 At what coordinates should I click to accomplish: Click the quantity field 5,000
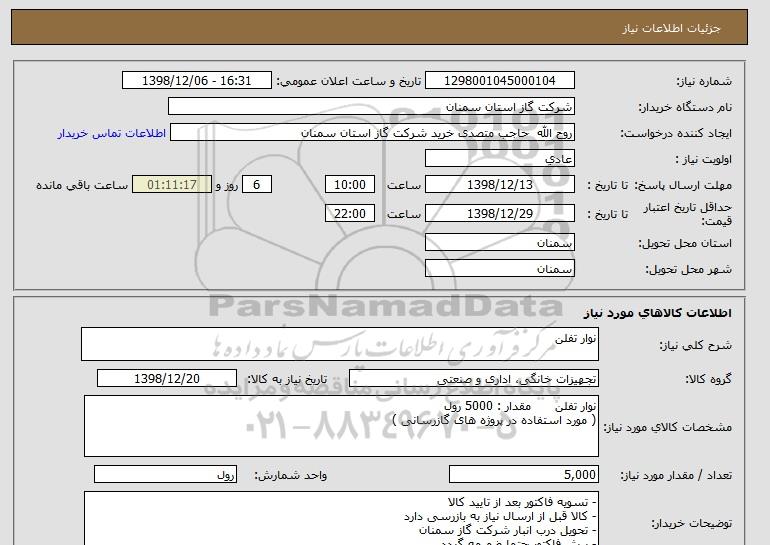(524, 474)
